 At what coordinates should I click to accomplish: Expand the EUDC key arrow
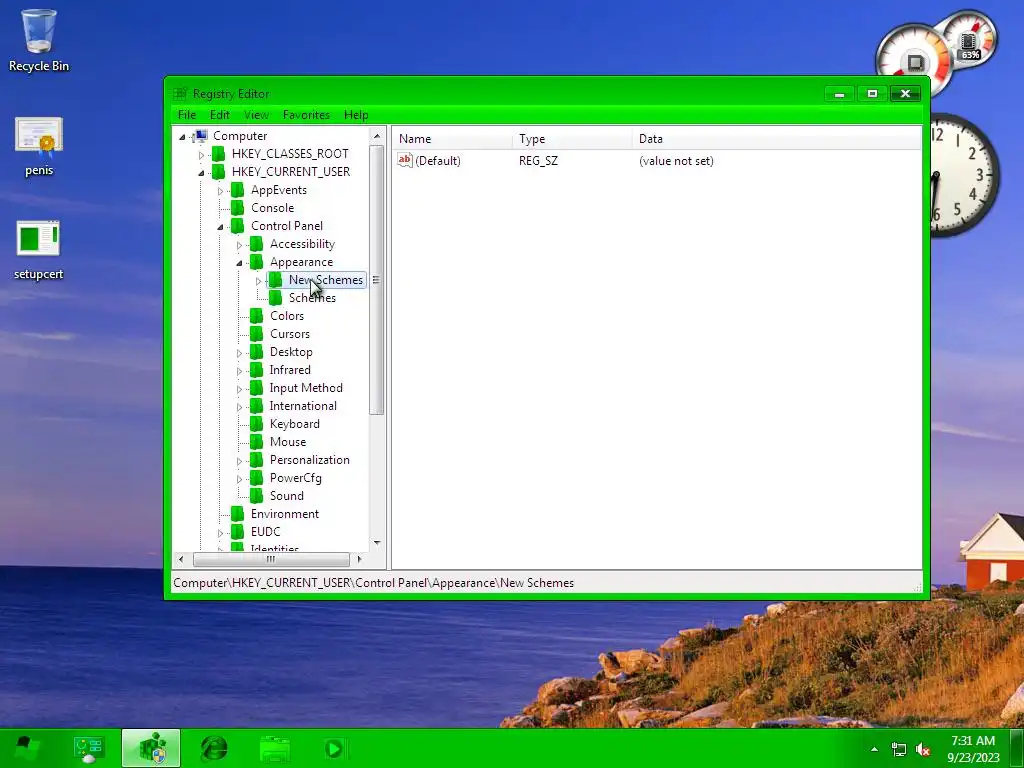click(x=220, y=533)
